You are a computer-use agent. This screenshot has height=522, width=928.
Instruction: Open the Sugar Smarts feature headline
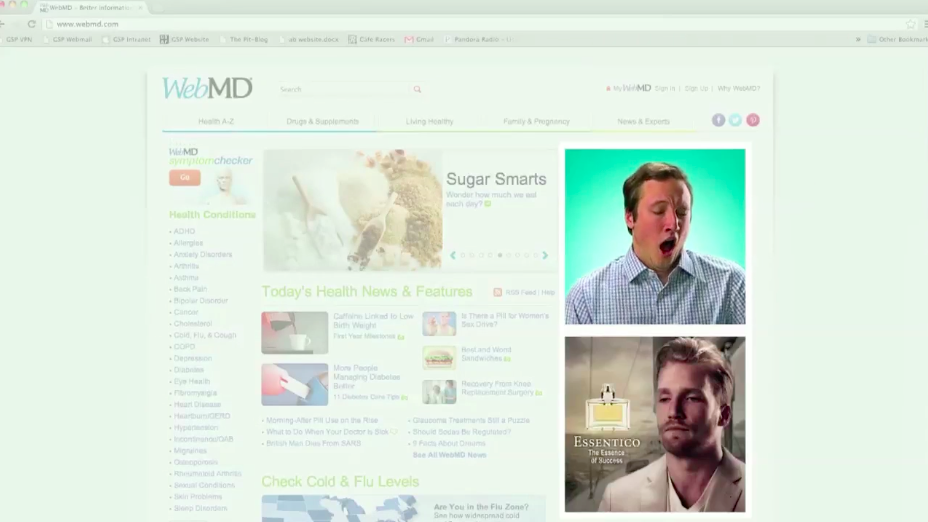pos(496,179)
